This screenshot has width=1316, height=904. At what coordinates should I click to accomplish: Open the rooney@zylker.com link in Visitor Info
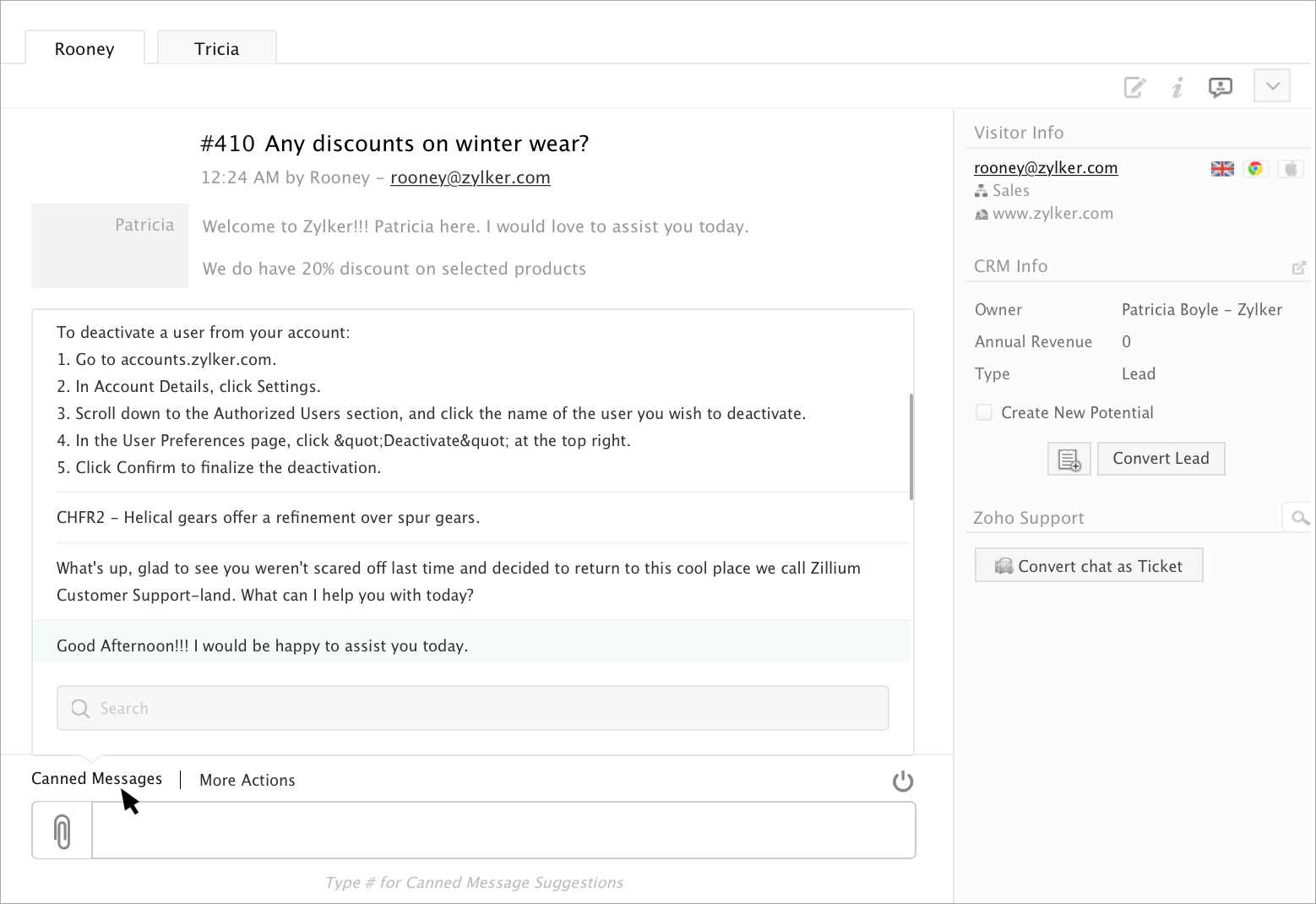tap(1046, 168)
